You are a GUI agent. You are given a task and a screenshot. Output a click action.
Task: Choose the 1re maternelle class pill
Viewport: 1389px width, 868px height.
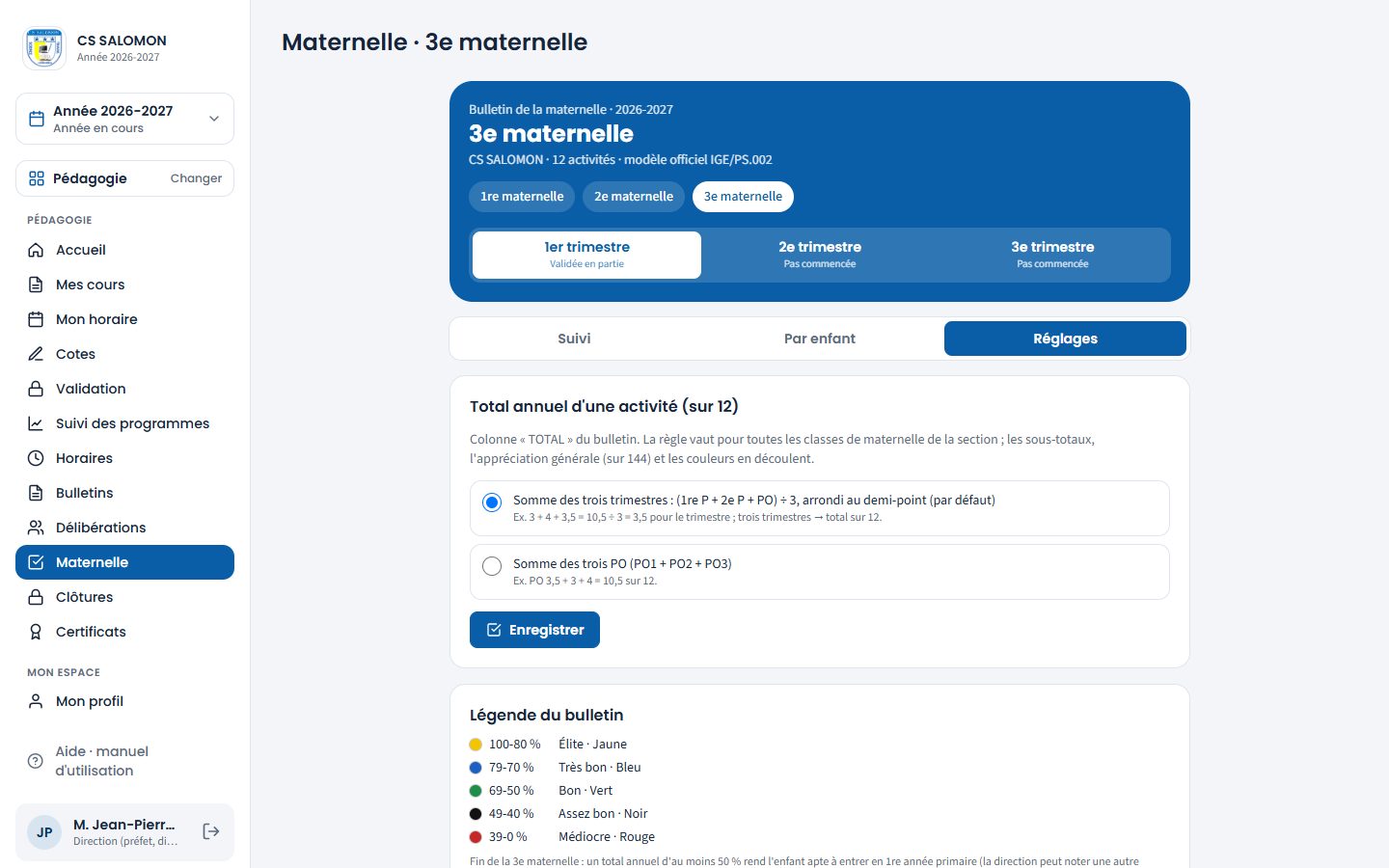point(522,197)
